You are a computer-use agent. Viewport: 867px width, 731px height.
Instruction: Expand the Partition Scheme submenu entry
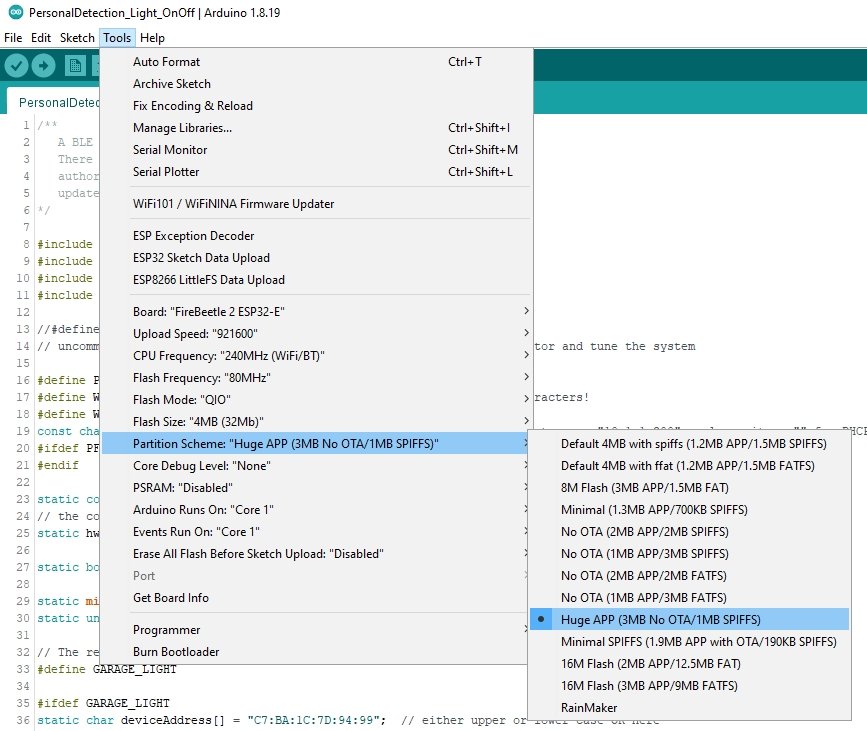coord(316,444)
